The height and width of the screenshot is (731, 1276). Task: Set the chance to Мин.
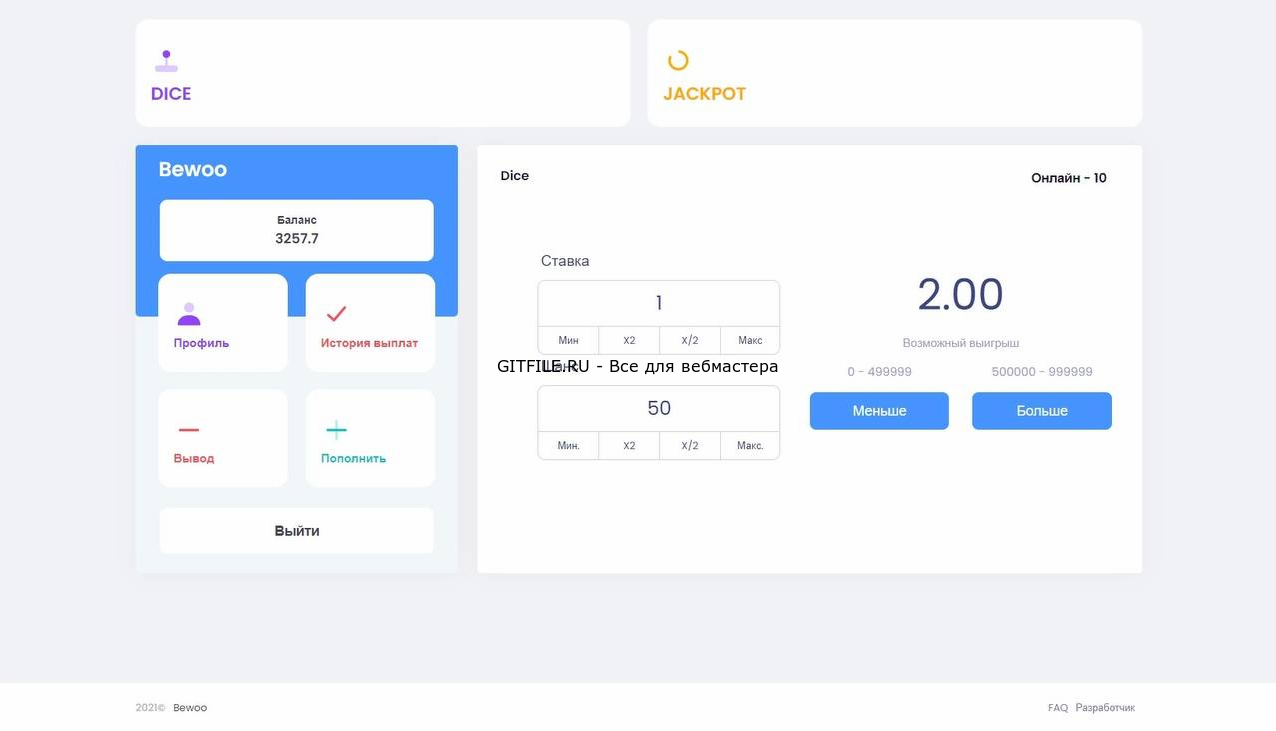tap(568, 445)
